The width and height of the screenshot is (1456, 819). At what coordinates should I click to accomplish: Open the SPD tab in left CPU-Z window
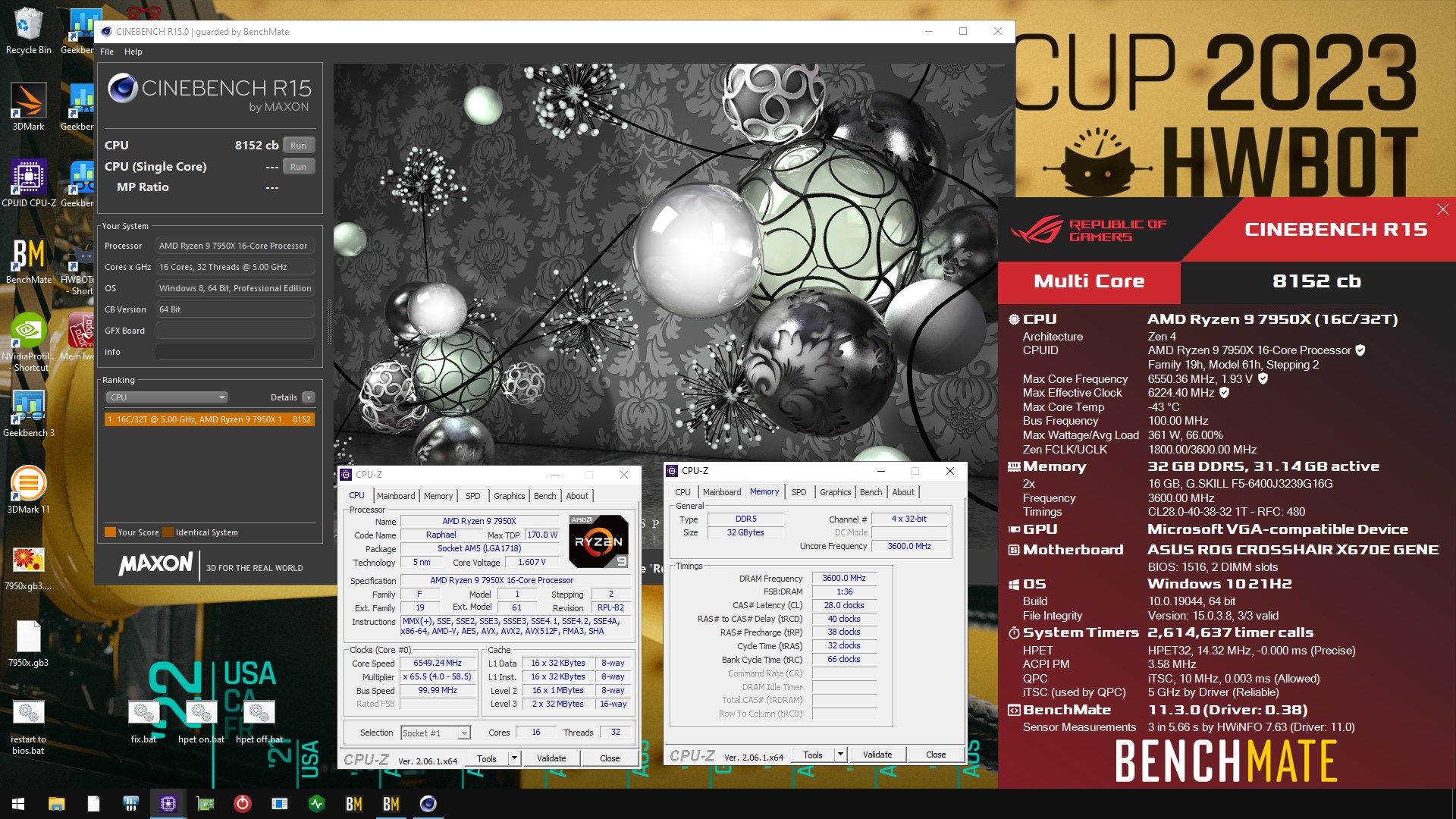473,496
